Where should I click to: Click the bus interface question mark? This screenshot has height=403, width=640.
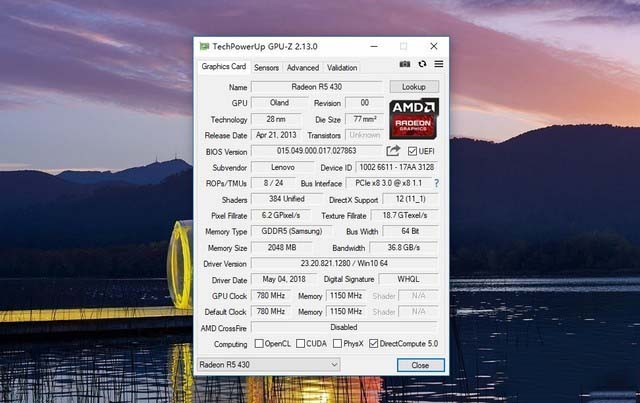coord(436,183)
